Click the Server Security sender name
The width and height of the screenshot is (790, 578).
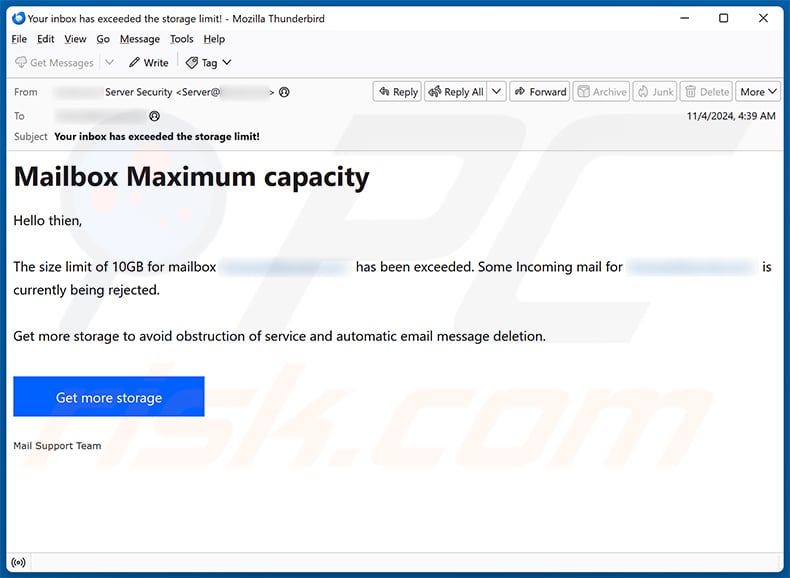coord(139,92)
